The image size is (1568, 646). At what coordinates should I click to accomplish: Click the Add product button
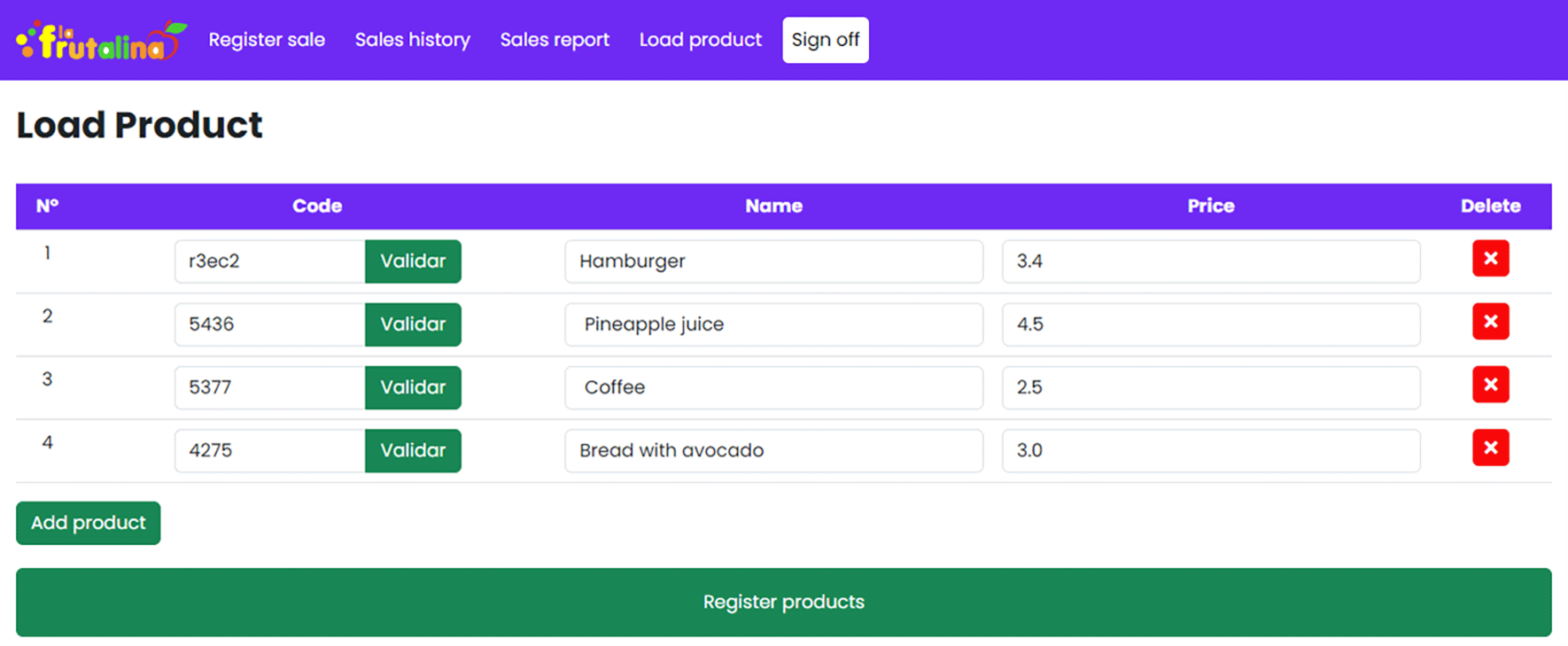[x=88, y=523]
